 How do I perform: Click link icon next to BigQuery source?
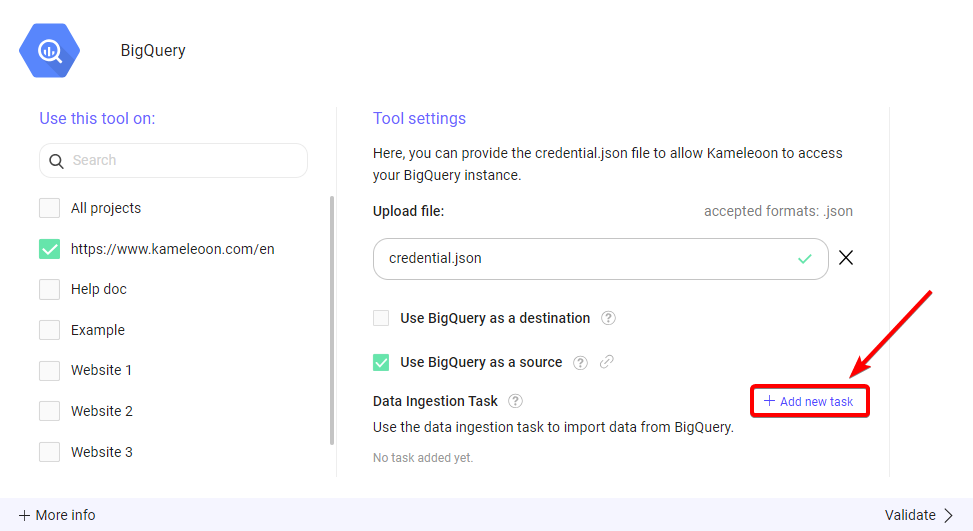(606, 362)
